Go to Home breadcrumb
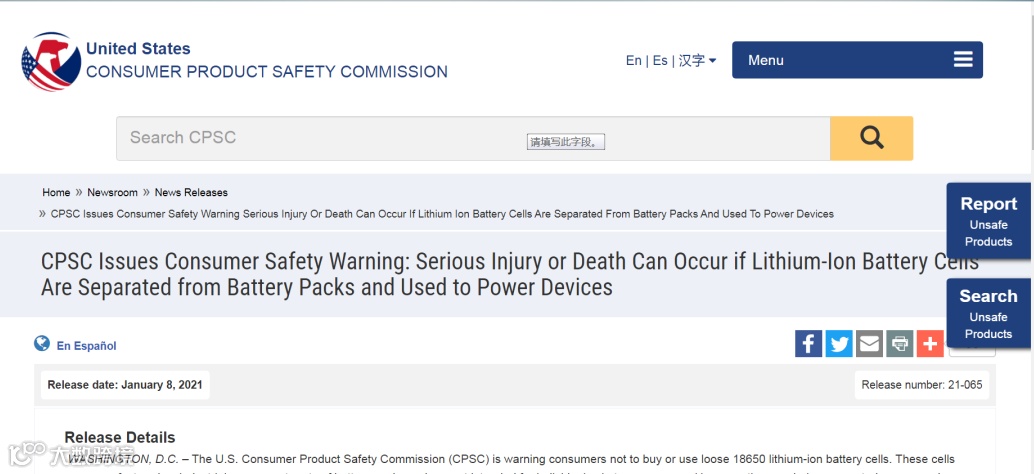 point(56,193)
